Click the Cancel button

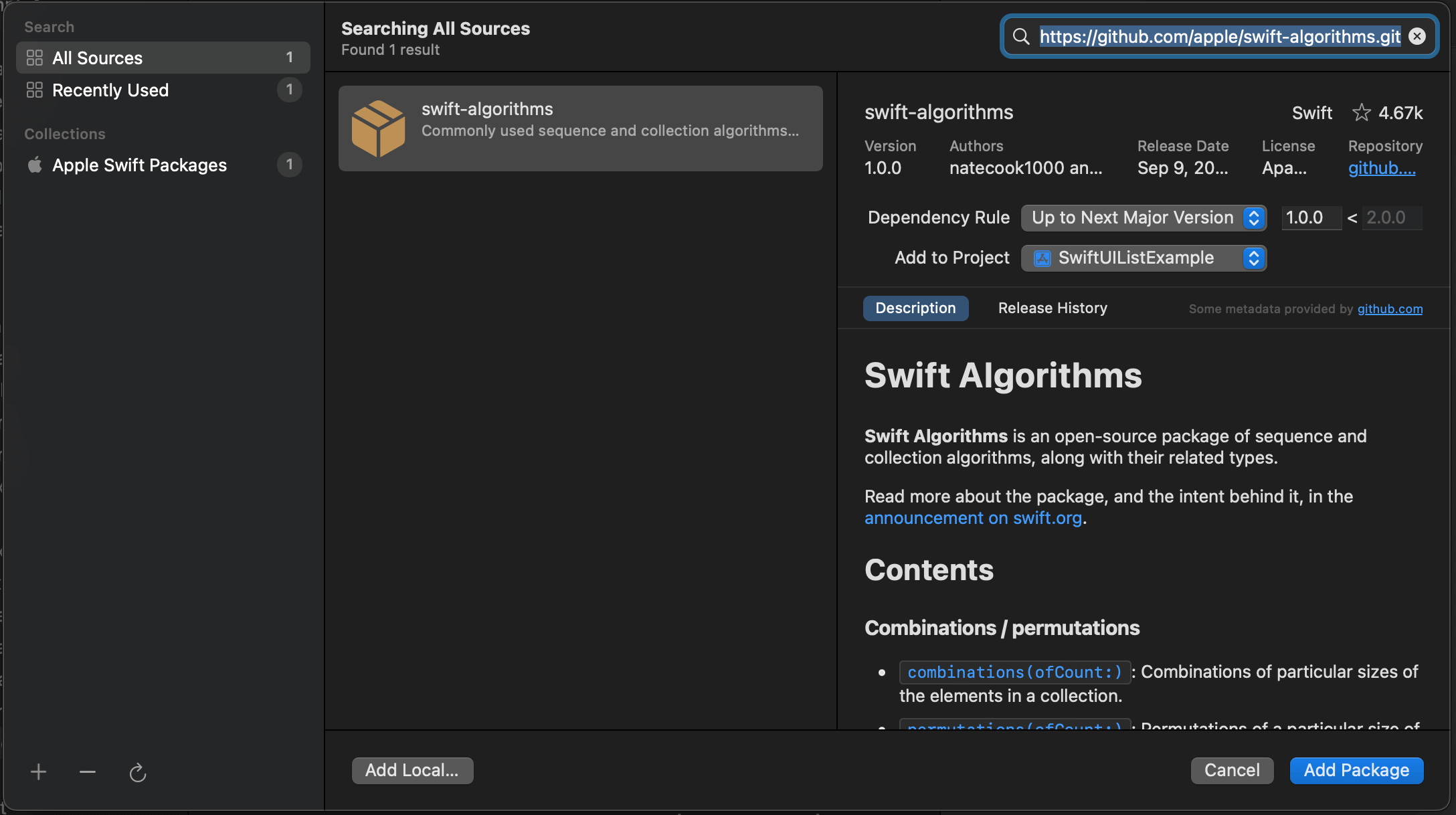click(1232, 770)
